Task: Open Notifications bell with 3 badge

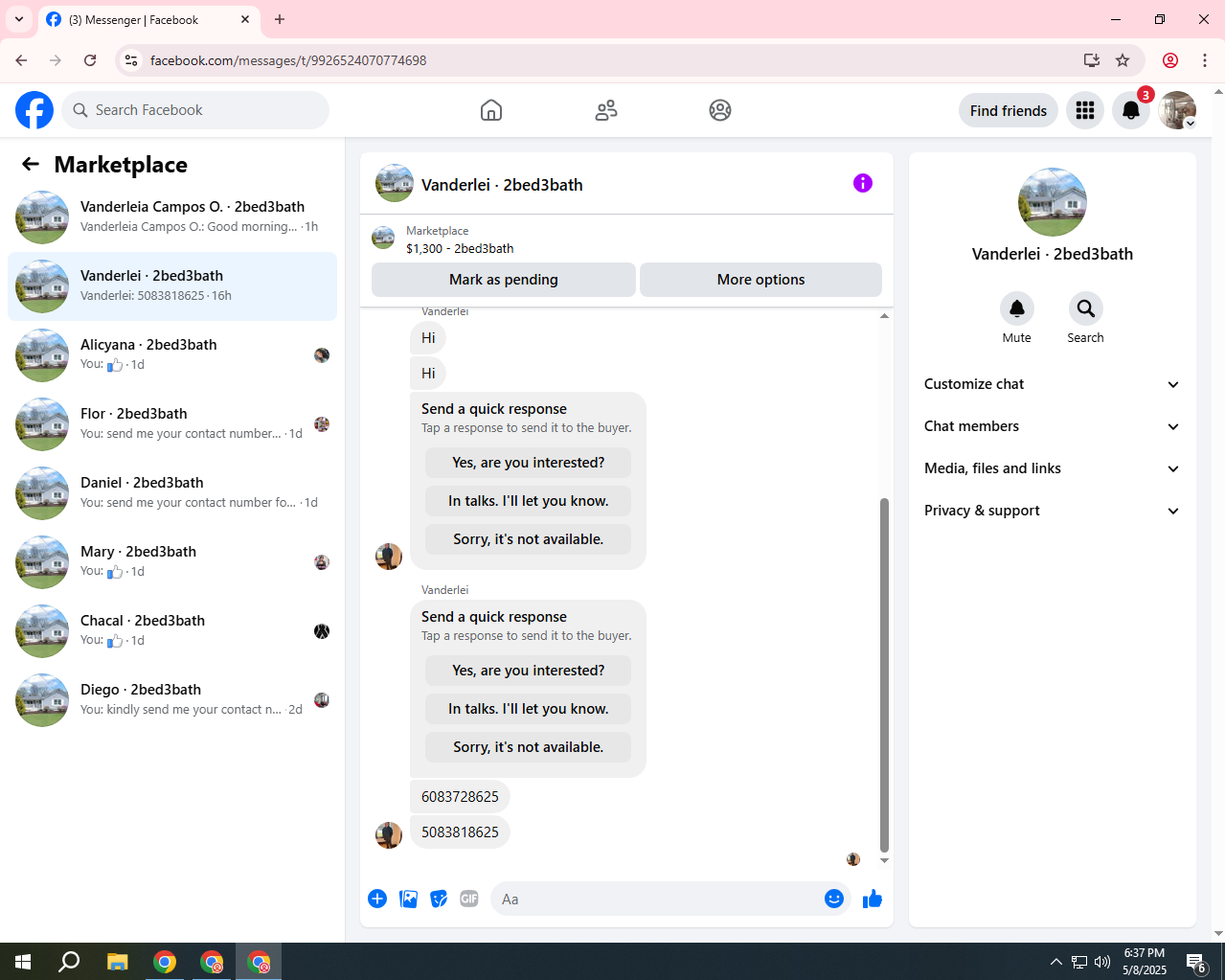Action: (x=1131, y=110)
